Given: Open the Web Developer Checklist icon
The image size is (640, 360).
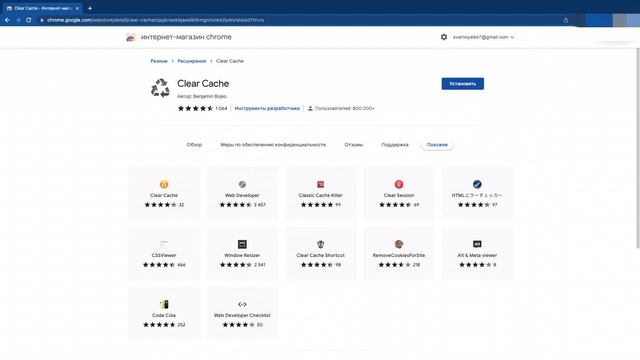Looking at the screenshot, I should coord(242,304).
